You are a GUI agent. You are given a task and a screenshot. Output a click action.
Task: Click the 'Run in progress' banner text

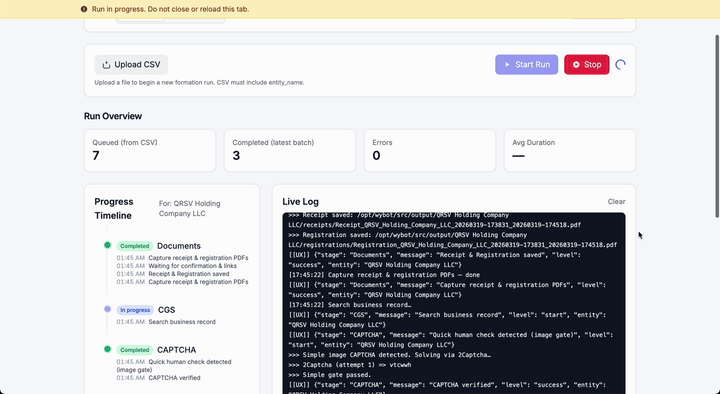click(170, 9)
